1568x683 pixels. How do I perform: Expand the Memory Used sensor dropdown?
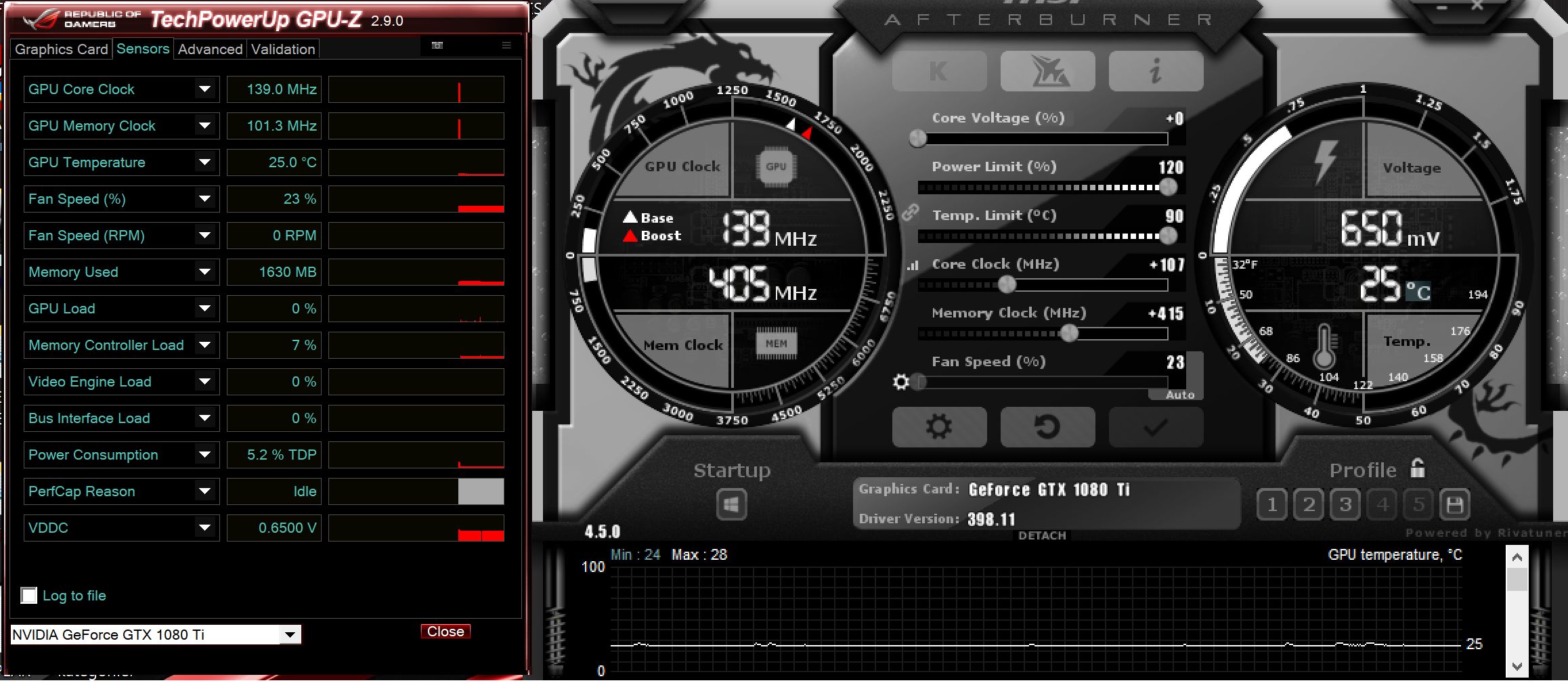(204, 272)
